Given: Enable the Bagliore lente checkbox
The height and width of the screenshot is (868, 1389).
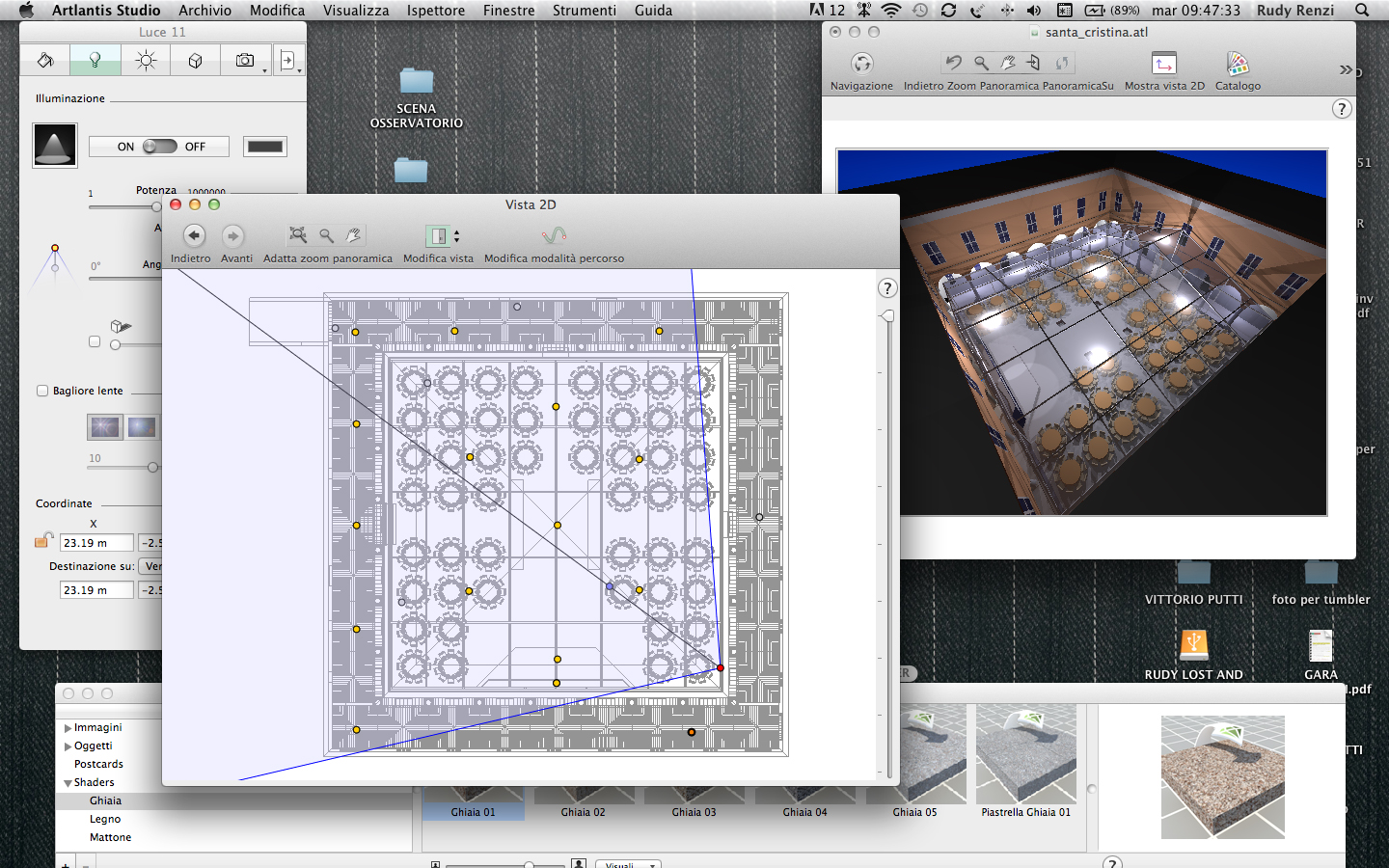Looking at the screenshot, I should point(42,391).
